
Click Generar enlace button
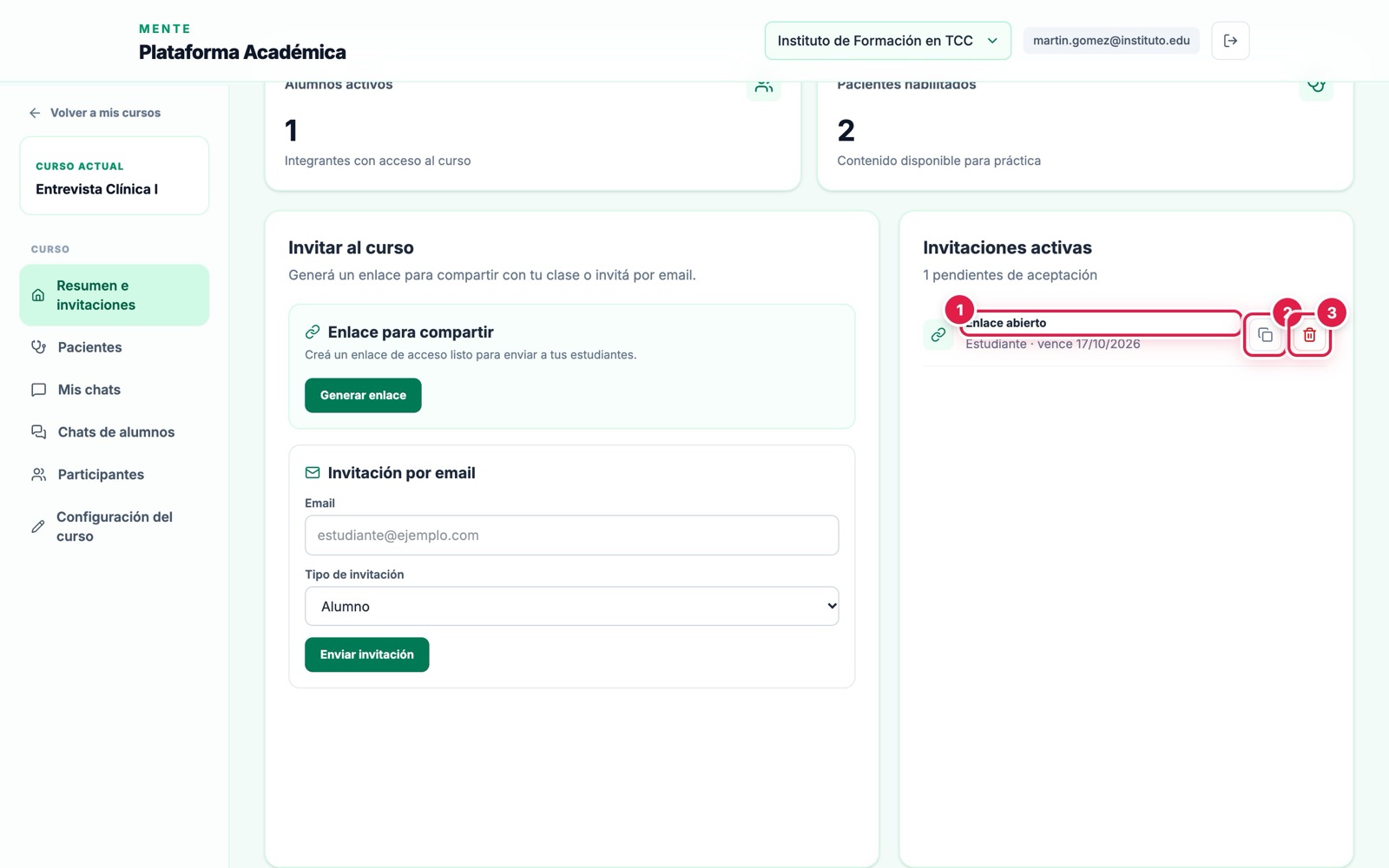(363, 395)
